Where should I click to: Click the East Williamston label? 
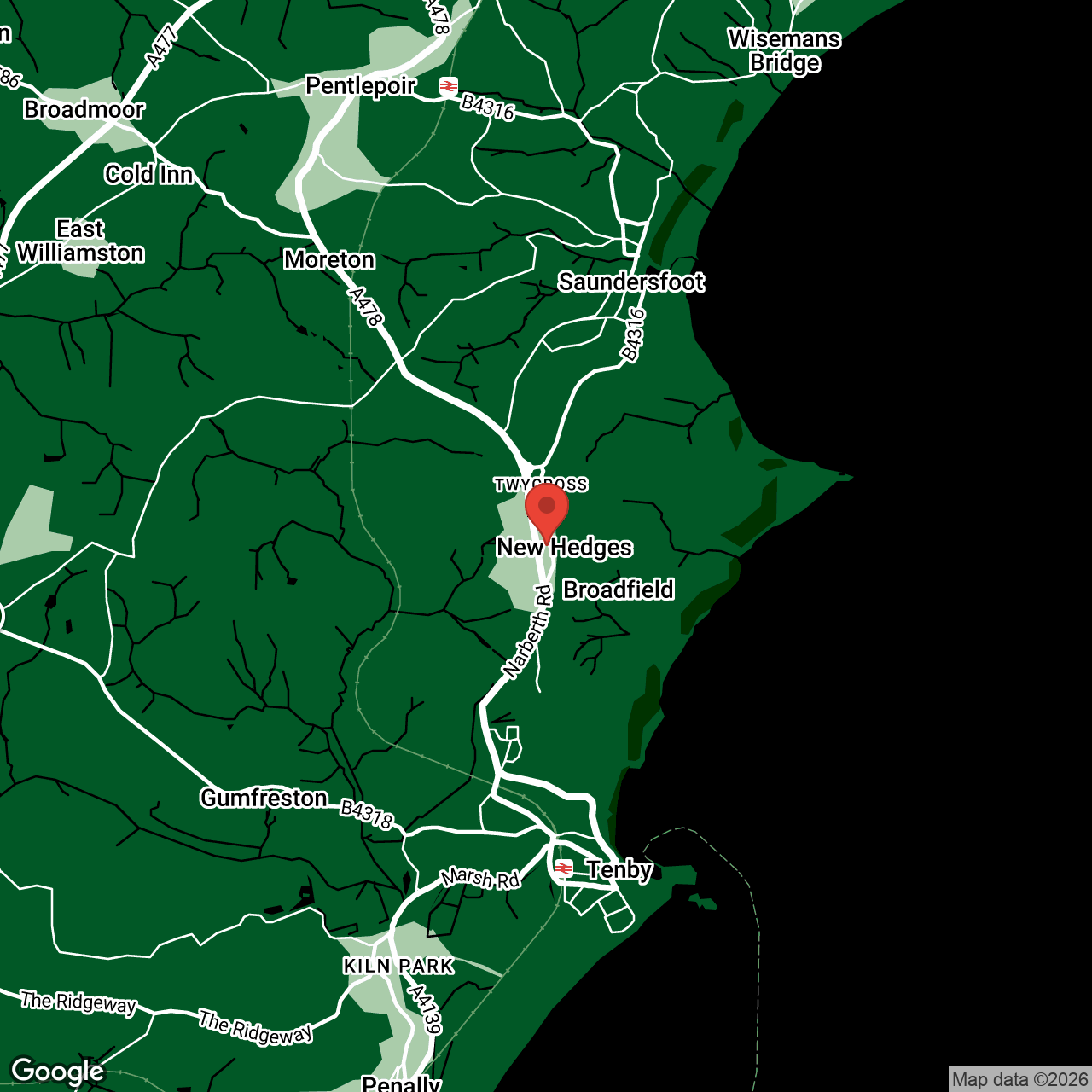[x=80, y=241]
